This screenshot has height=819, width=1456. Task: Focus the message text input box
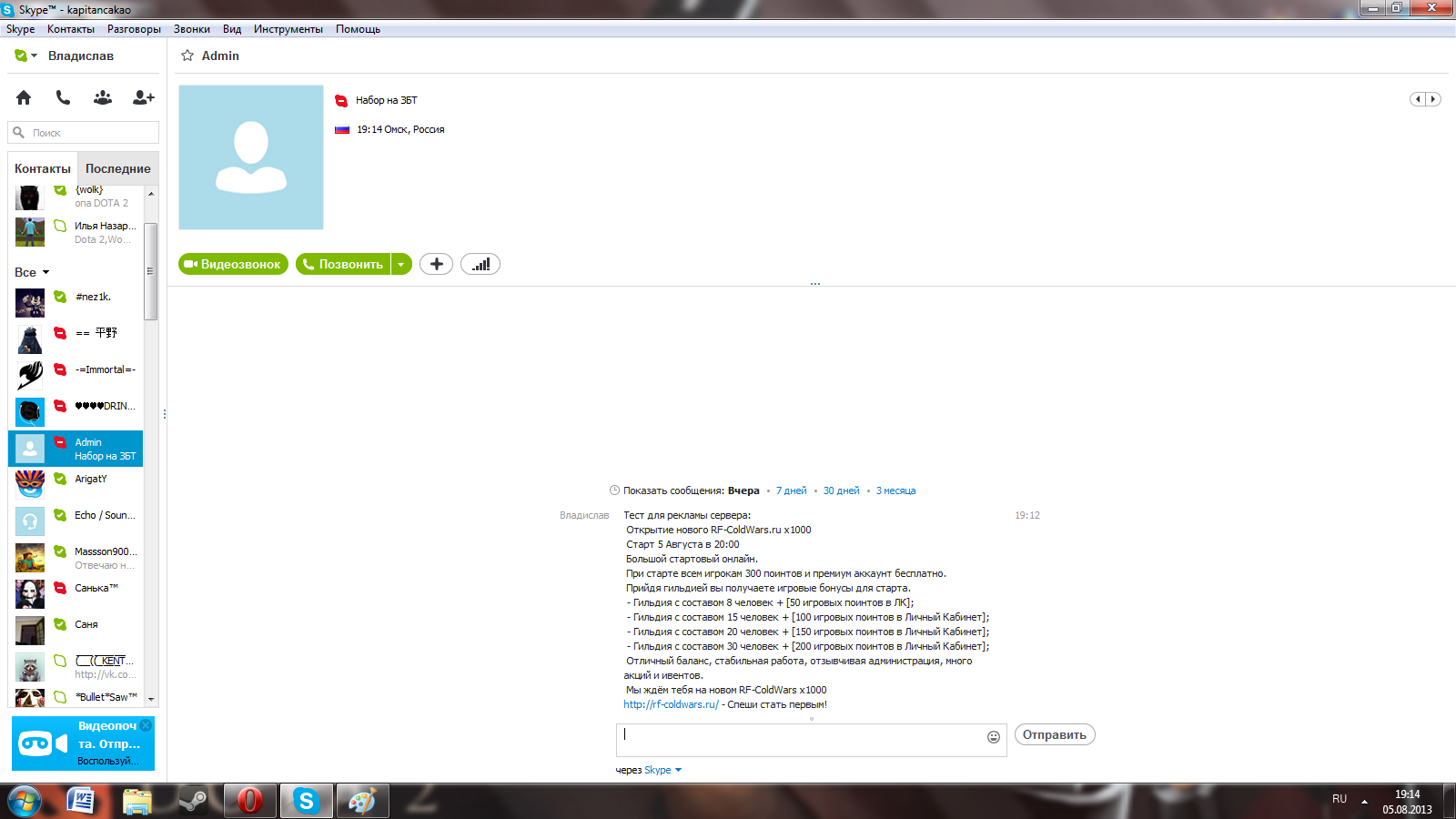pyautogui.click(x=812, y=740)
